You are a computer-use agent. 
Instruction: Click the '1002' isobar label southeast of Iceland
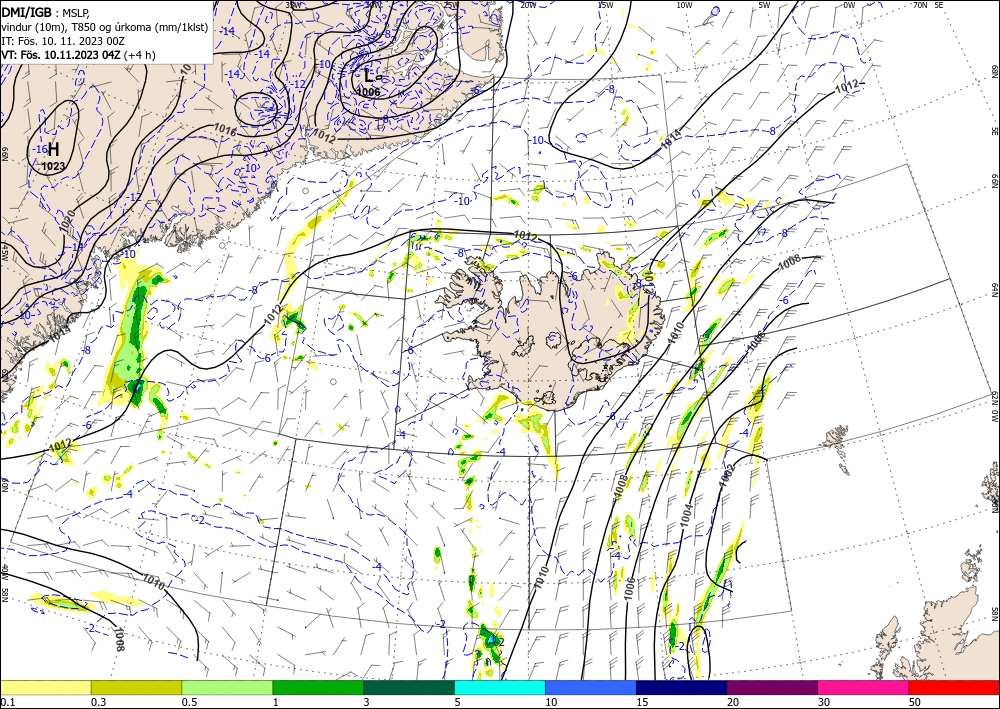[x=727, y=476]
